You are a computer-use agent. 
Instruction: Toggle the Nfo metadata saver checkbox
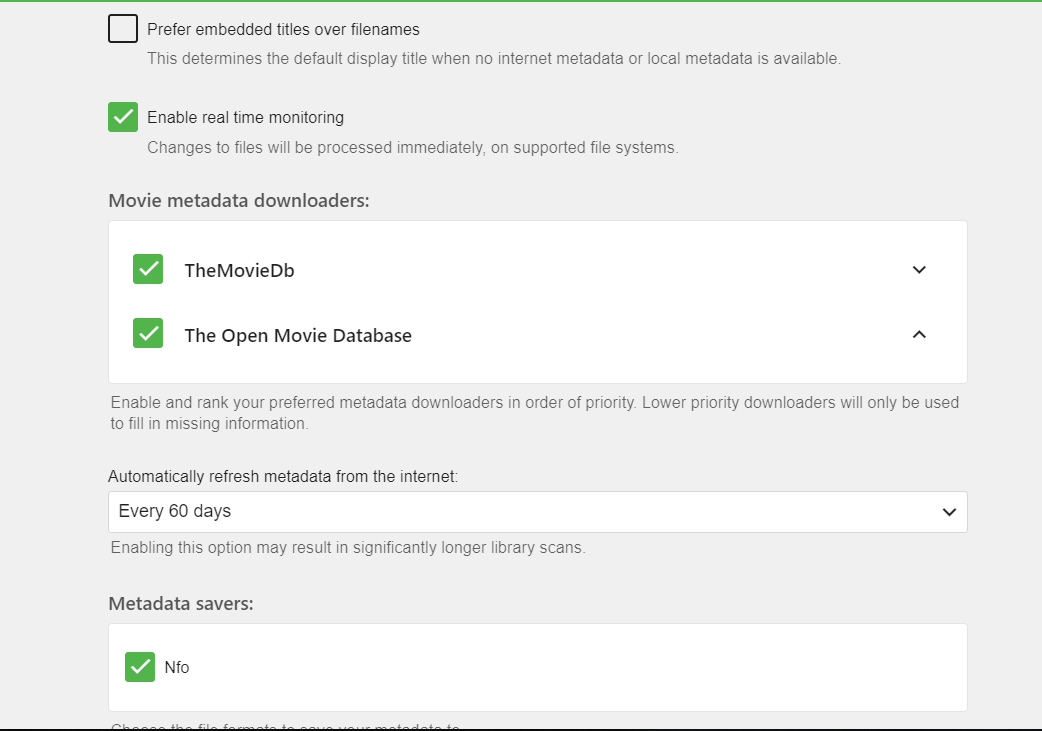140,667
